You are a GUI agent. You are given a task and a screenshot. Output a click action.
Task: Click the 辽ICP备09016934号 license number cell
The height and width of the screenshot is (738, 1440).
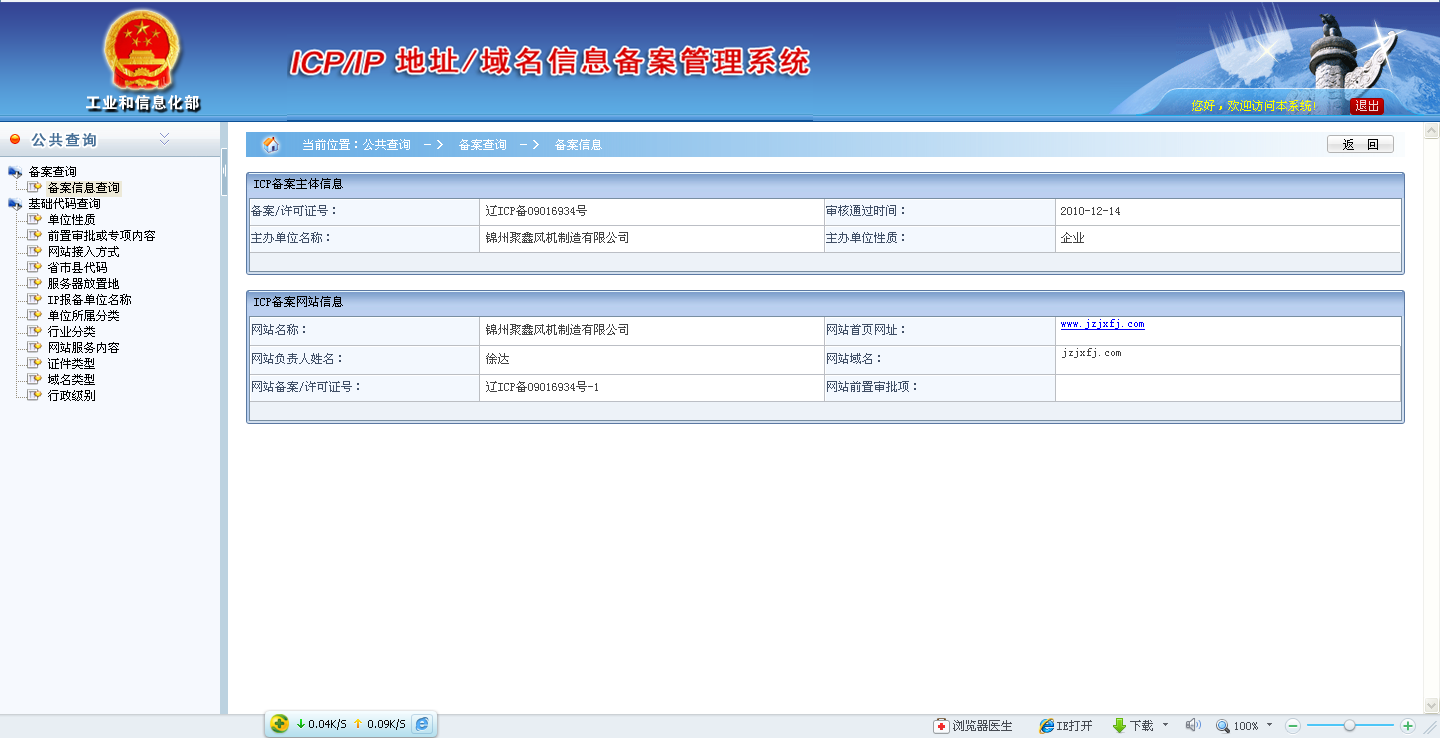click(652, 212)
